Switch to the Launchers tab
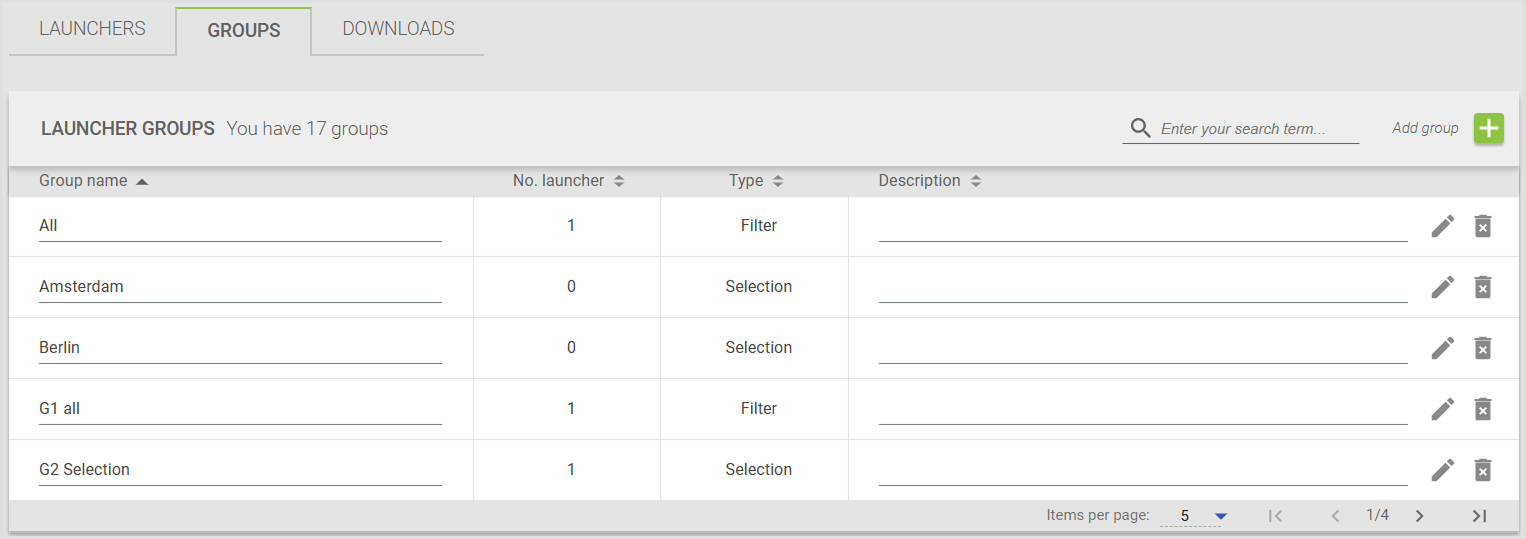Image resolution: width=1526 pixels, height=539 pixels. pos(92,29)
